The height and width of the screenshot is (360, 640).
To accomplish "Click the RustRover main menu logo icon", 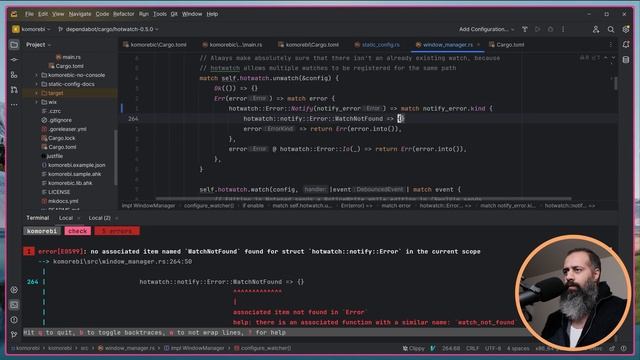I will pyautogui.click(x=14, y=14).
